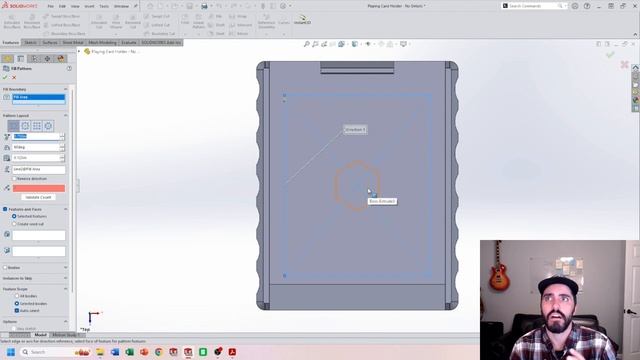Click the red Instance Count field

pos(39,188)
